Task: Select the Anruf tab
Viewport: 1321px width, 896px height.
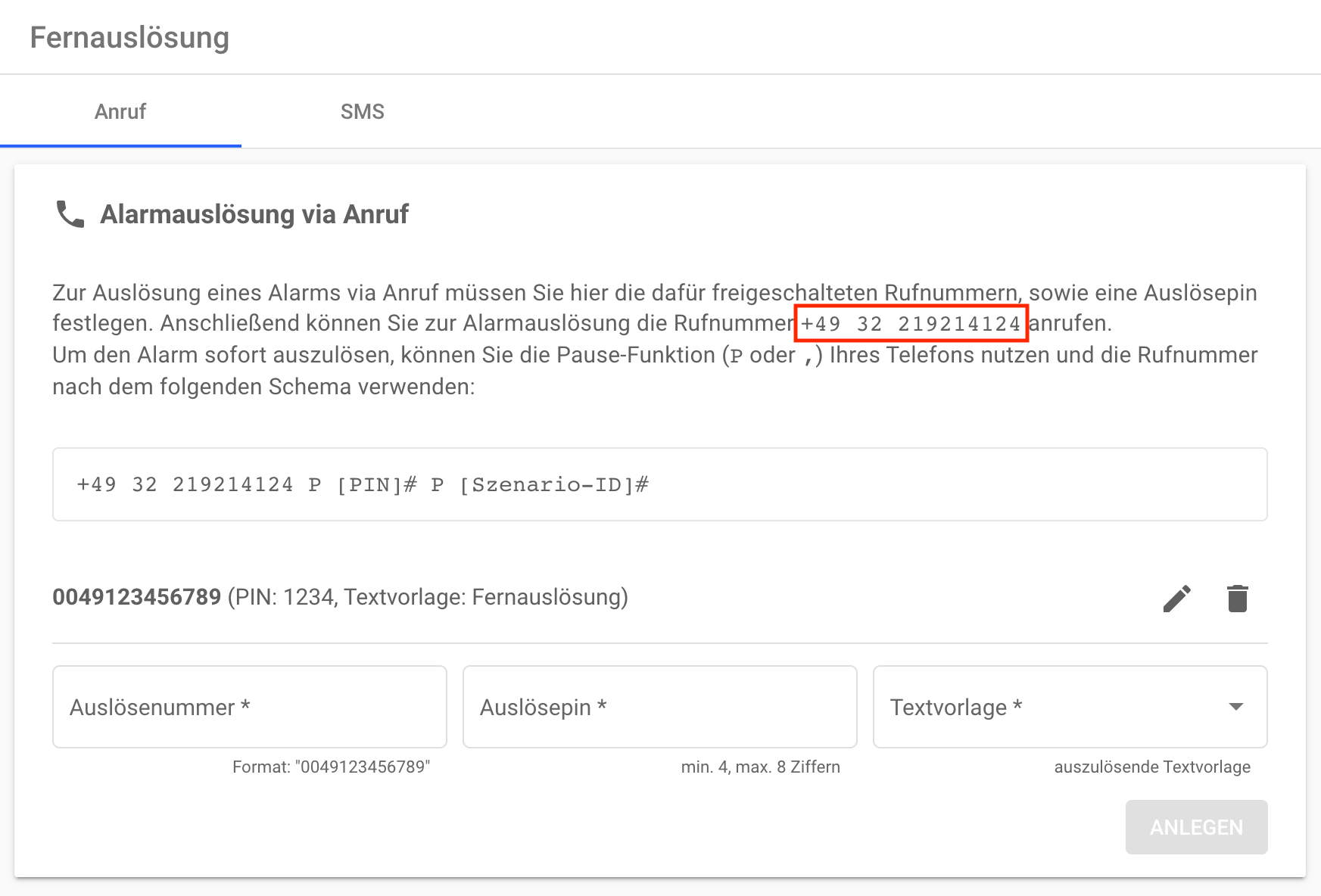Action: 120,112
